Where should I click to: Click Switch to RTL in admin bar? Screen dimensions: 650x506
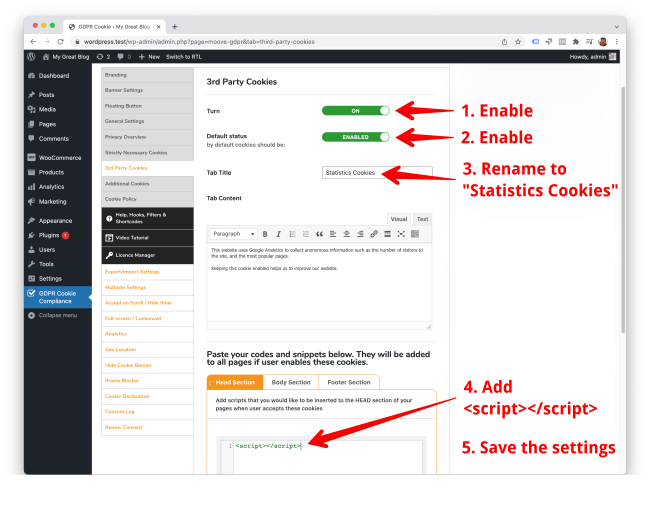click(184, 57)
